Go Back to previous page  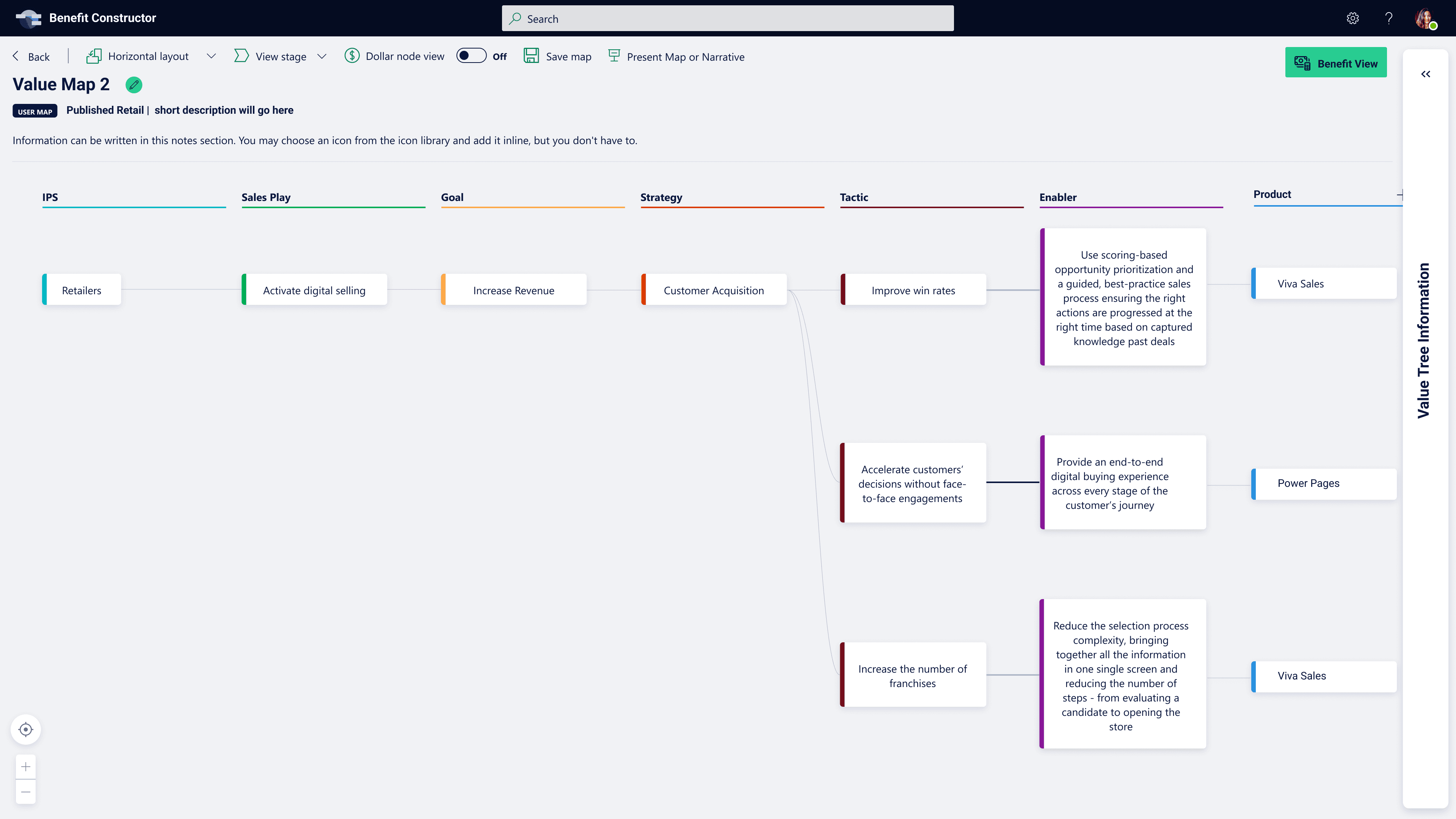click(31, 56)
